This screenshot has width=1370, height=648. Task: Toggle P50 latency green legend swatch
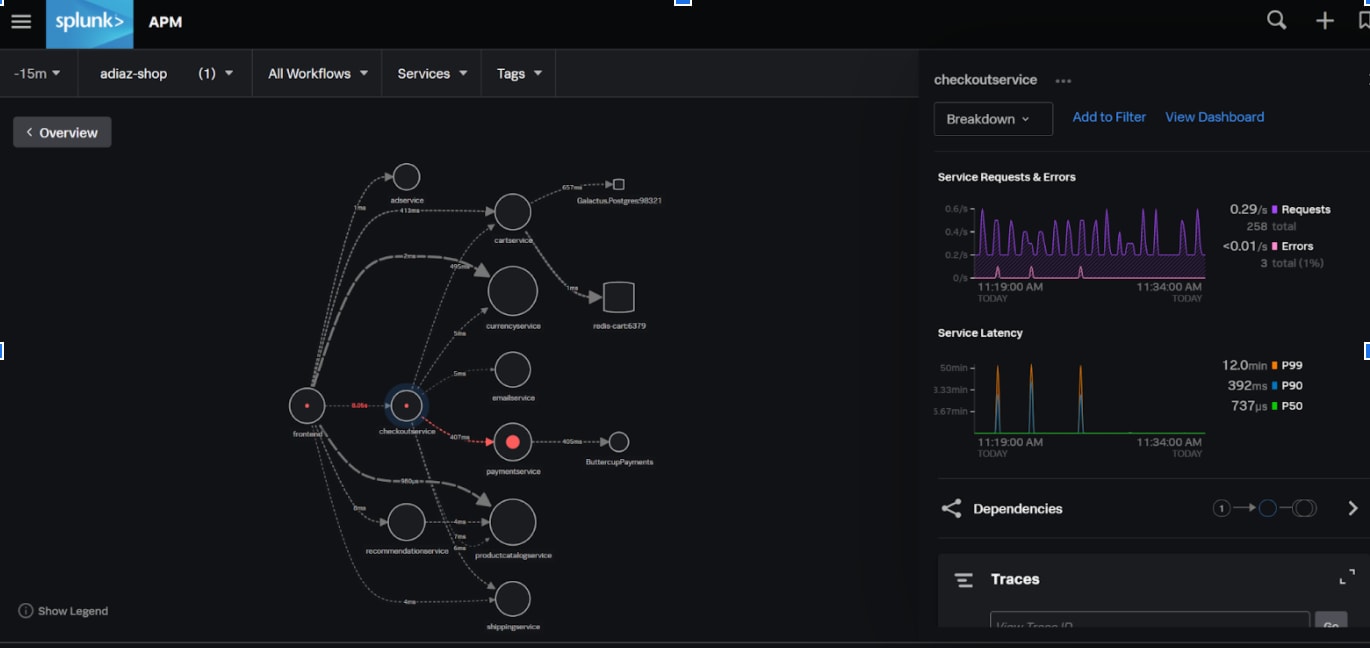[1275, 406]
